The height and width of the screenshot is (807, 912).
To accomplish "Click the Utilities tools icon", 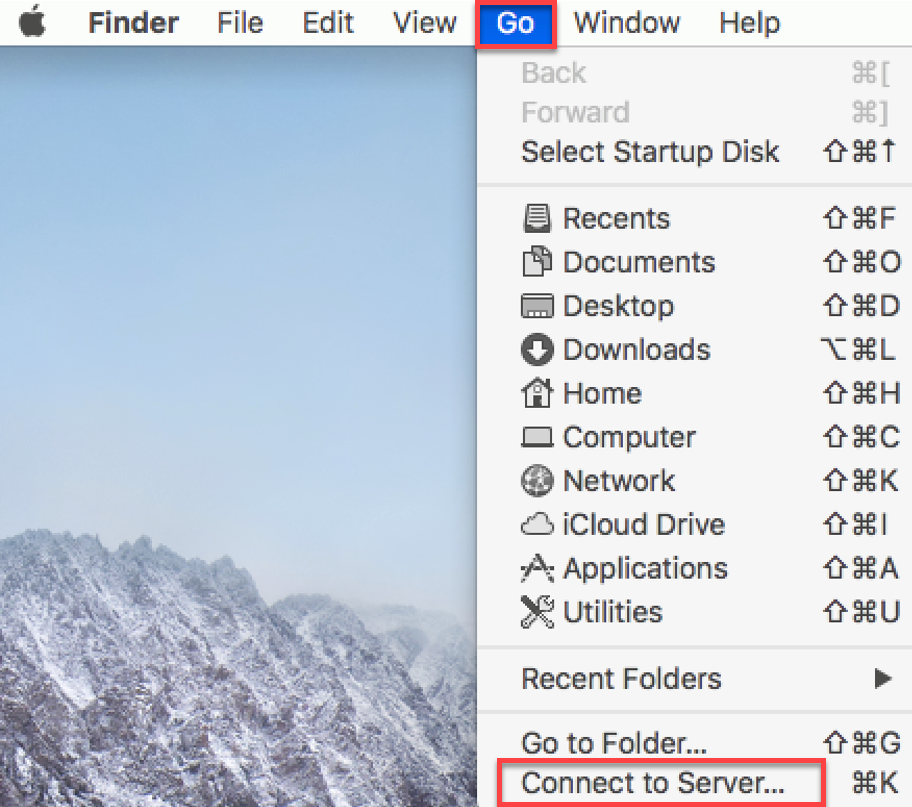I will [537, 612].
